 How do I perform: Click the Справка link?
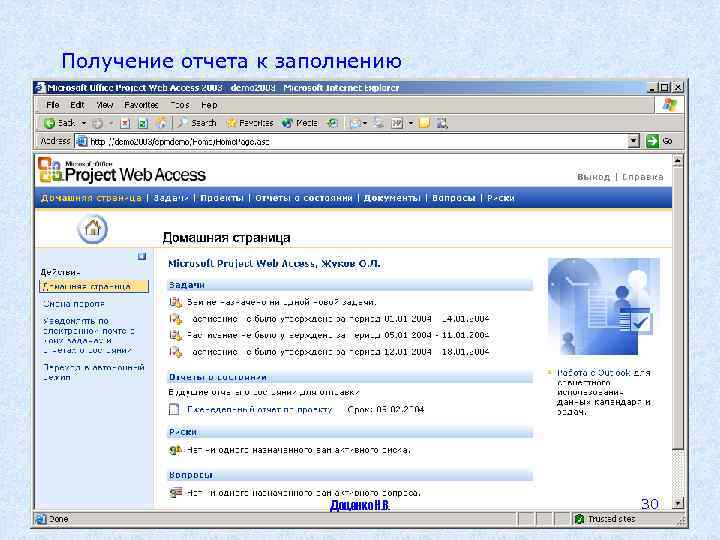click(x=642, y=177)
